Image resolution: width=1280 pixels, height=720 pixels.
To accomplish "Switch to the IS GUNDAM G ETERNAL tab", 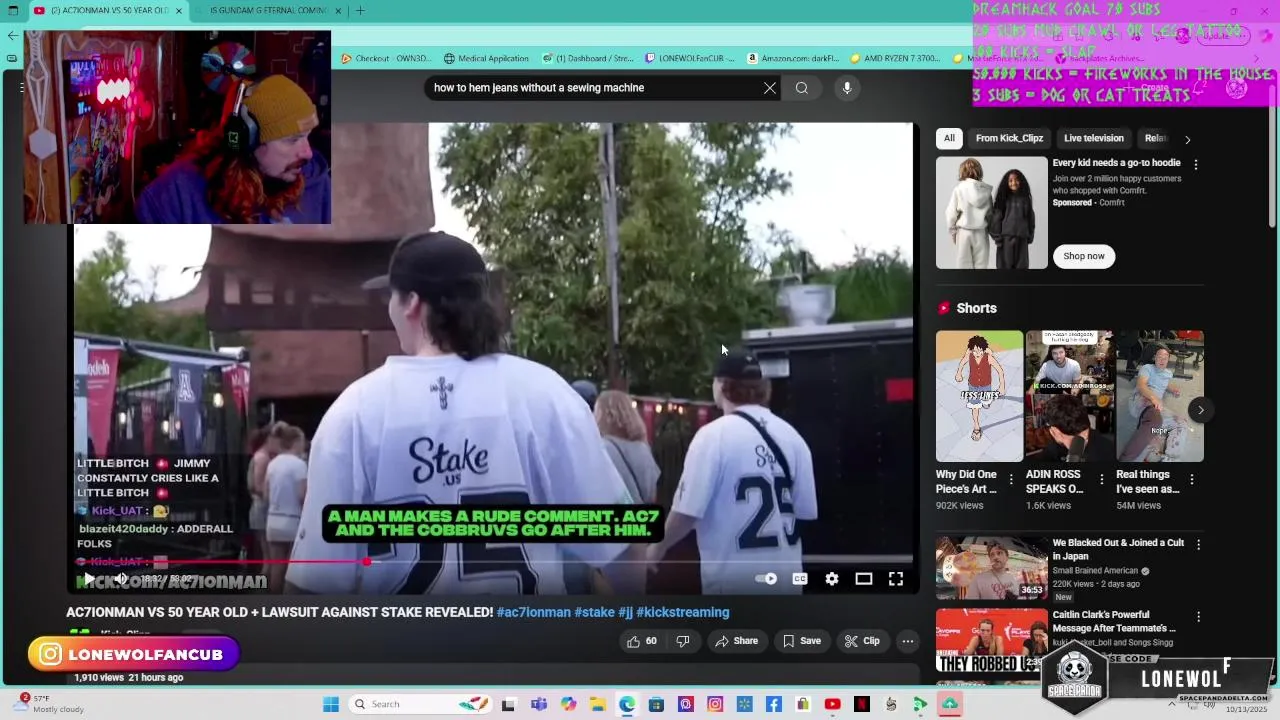I will coord(268,11).
